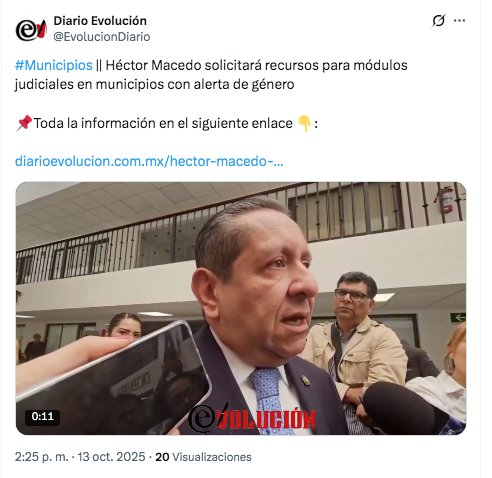Click the green exit arrow sign in video
Screen dimensions: 492x478
(458, 317)
